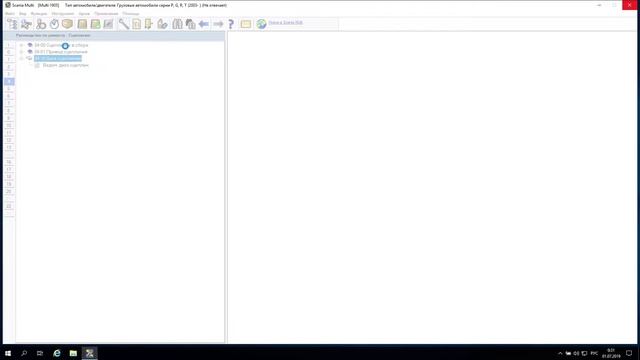Select the highlighted 04-10 tree item
The image size is (640, 360).
point(58,58)
